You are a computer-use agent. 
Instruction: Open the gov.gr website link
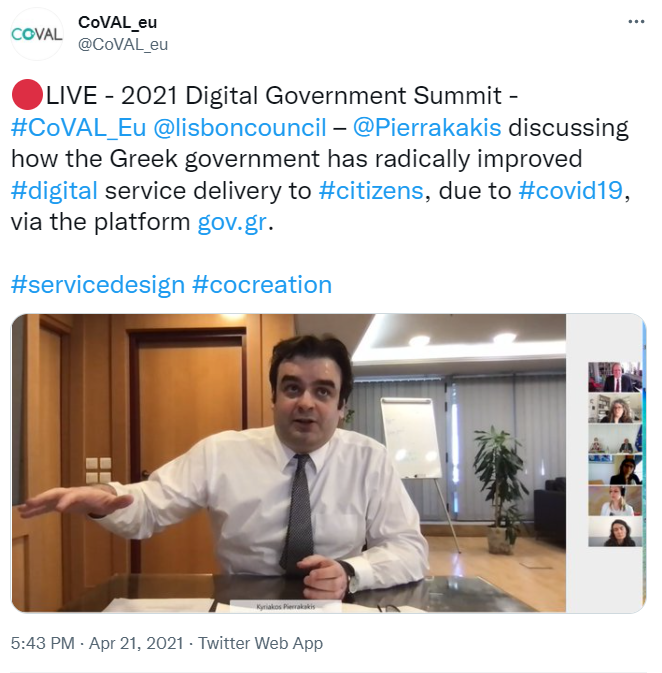pyautogui.click(x=232, y=222)
